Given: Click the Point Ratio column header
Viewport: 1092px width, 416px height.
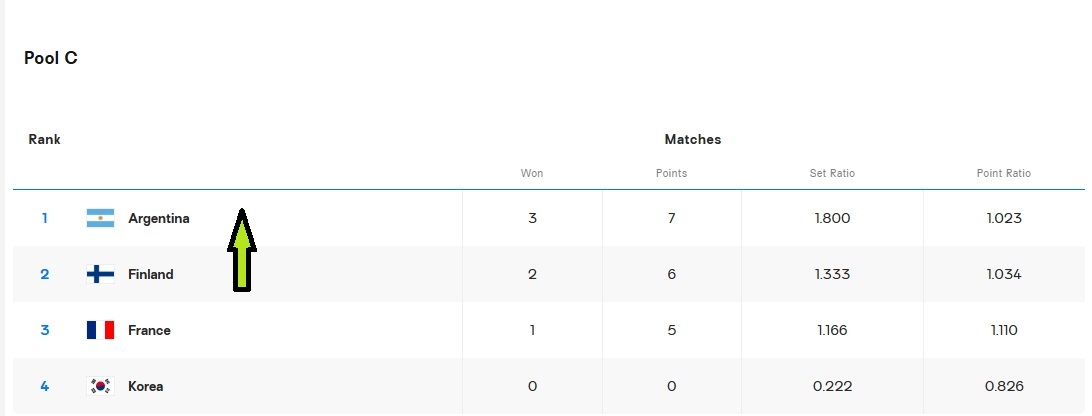Looking at the screenshot, I should pyautogui.click(x=1003, y=173).
